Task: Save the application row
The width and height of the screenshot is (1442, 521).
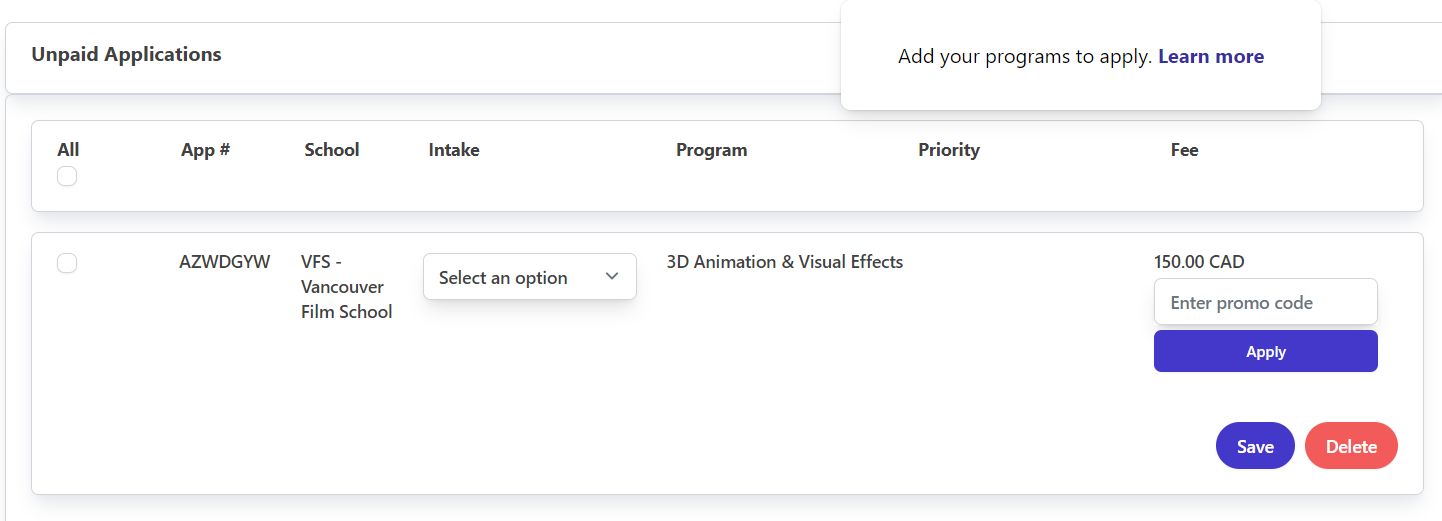Action: point(1255,446)
